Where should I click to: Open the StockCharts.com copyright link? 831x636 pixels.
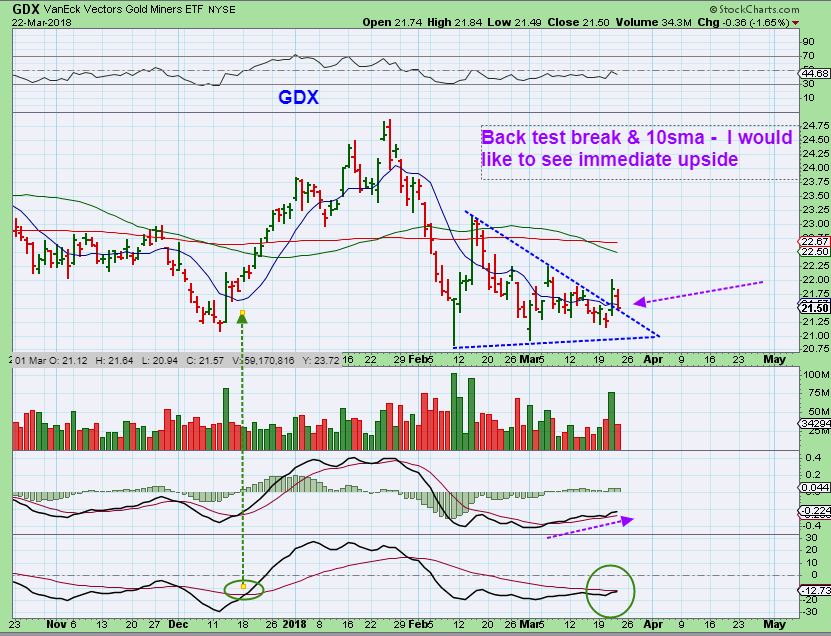click(754, 9)
